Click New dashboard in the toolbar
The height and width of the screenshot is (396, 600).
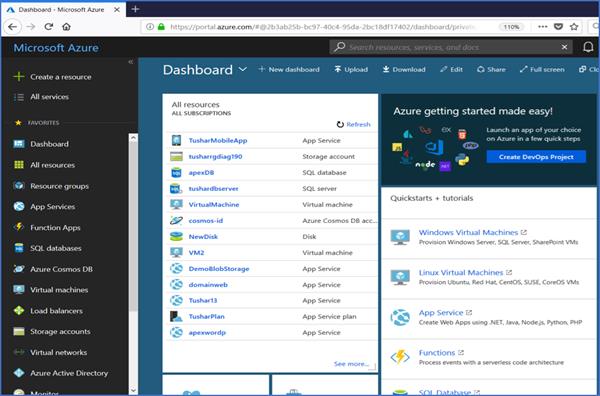(x=289, y=70)
